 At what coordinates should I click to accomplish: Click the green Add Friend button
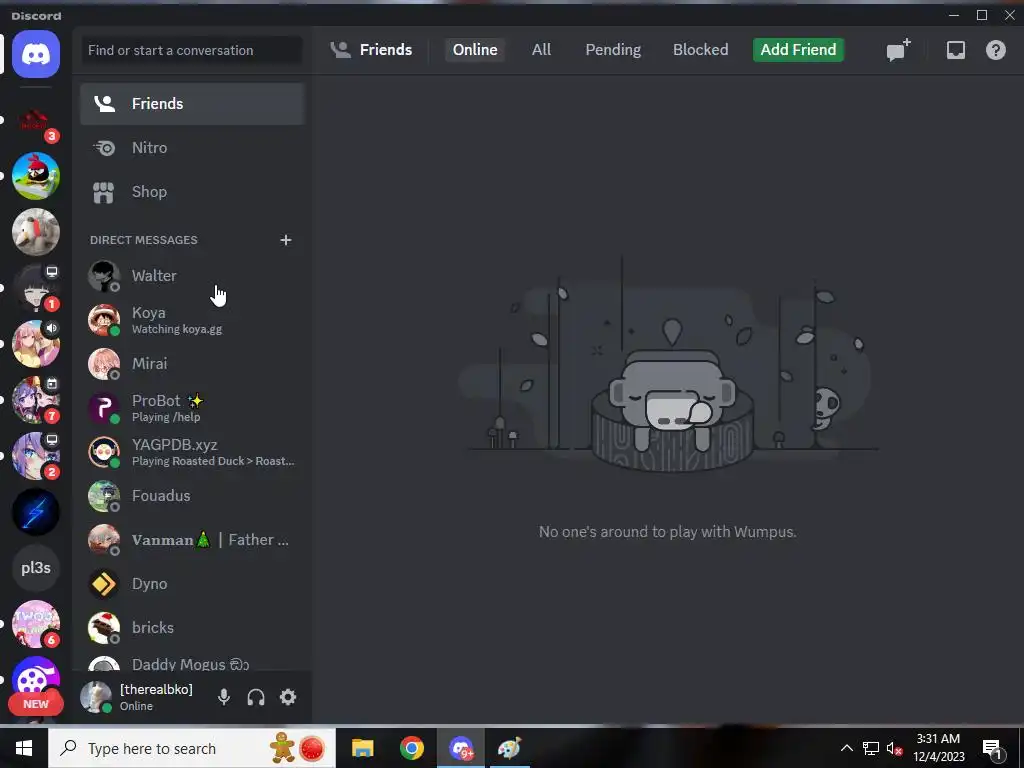tap(798, 50)
